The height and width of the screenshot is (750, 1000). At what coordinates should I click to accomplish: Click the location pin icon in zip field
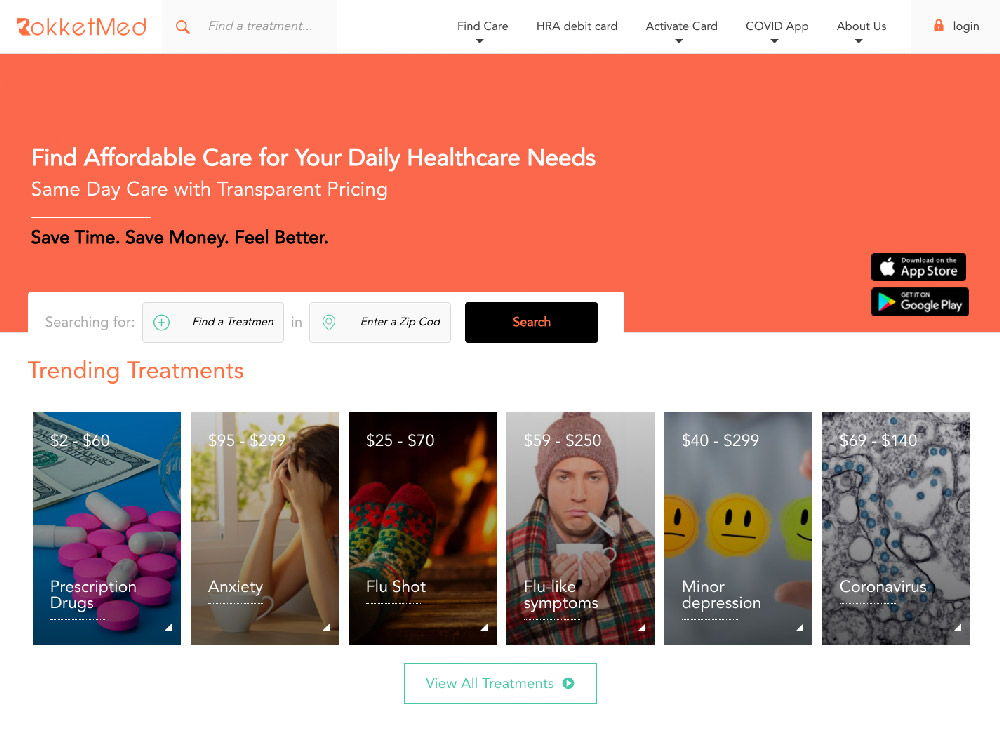(328, 322)
